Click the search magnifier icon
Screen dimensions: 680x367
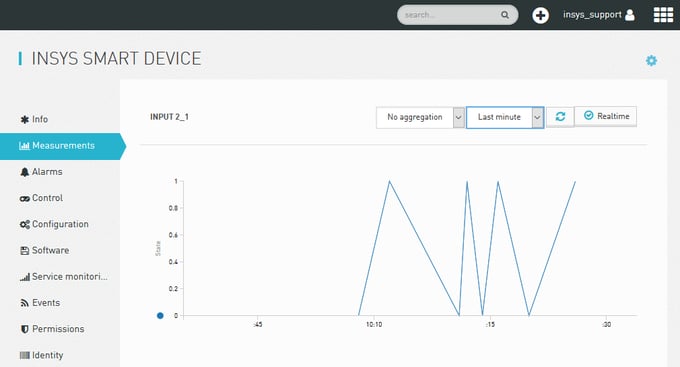(x=505, y=15)
